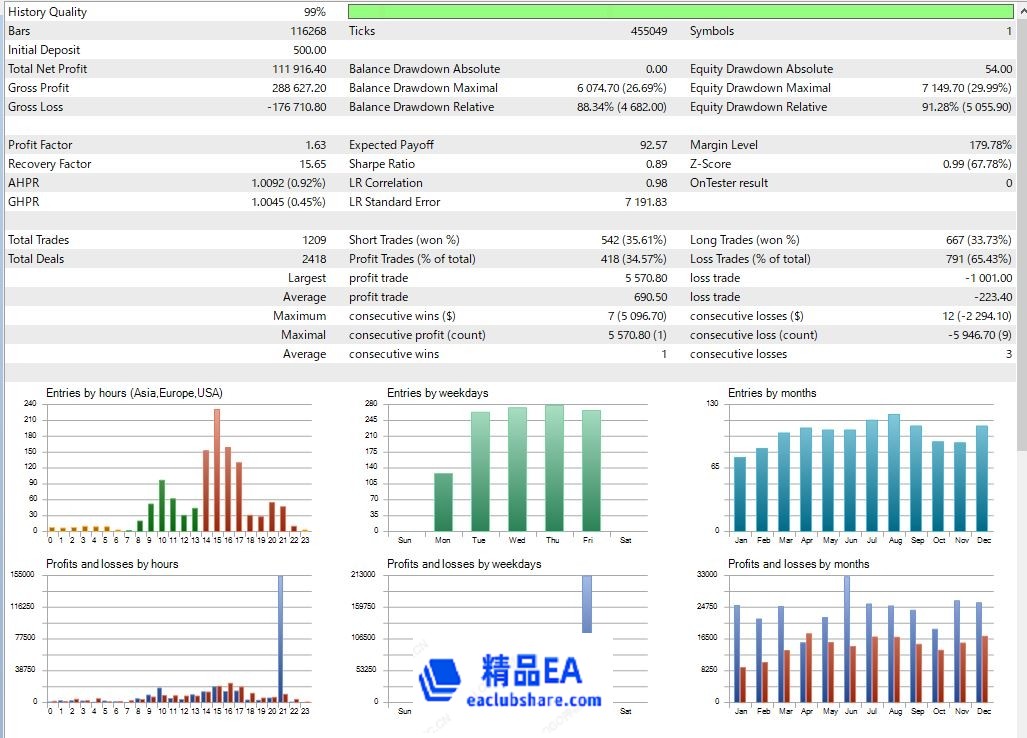Click the average loss trade value "-223.40"

coord(993,297)
